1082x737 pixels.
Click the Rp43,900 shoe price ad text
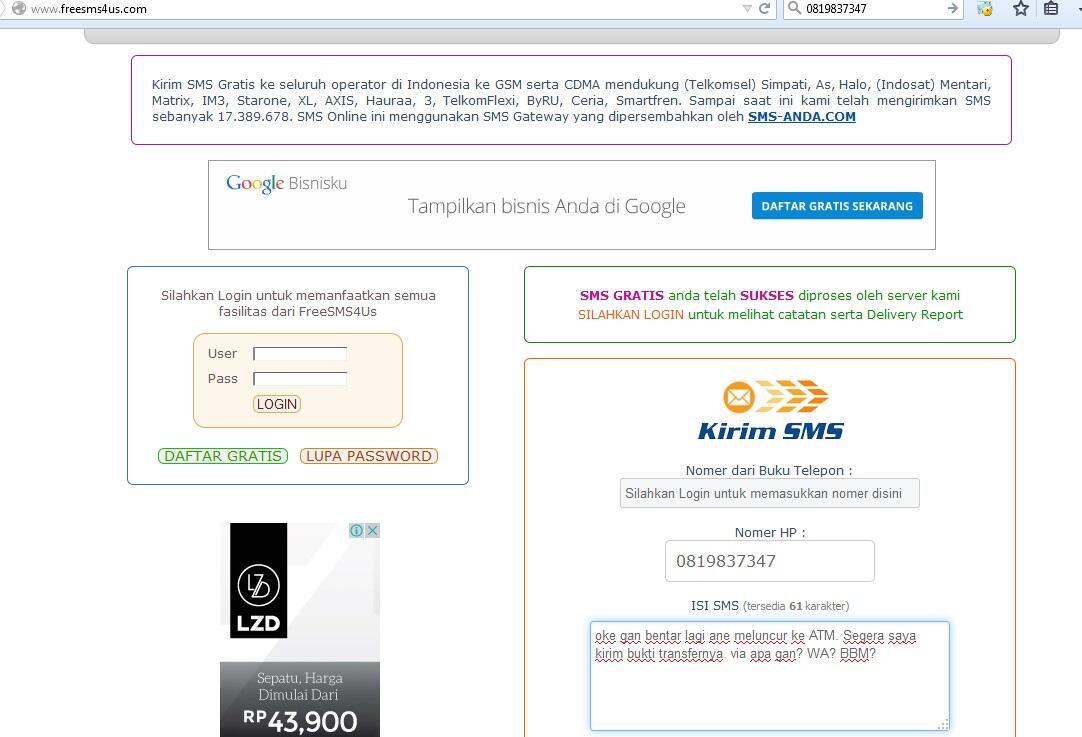tap(300, 720)
